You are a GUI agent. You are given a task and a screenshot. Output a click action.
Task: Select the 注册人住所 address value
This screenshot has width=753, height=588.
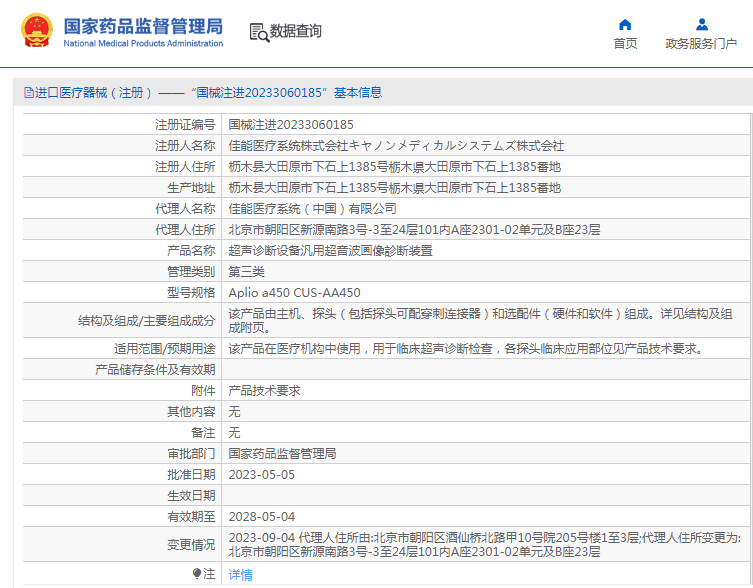[x=395, y=167]
